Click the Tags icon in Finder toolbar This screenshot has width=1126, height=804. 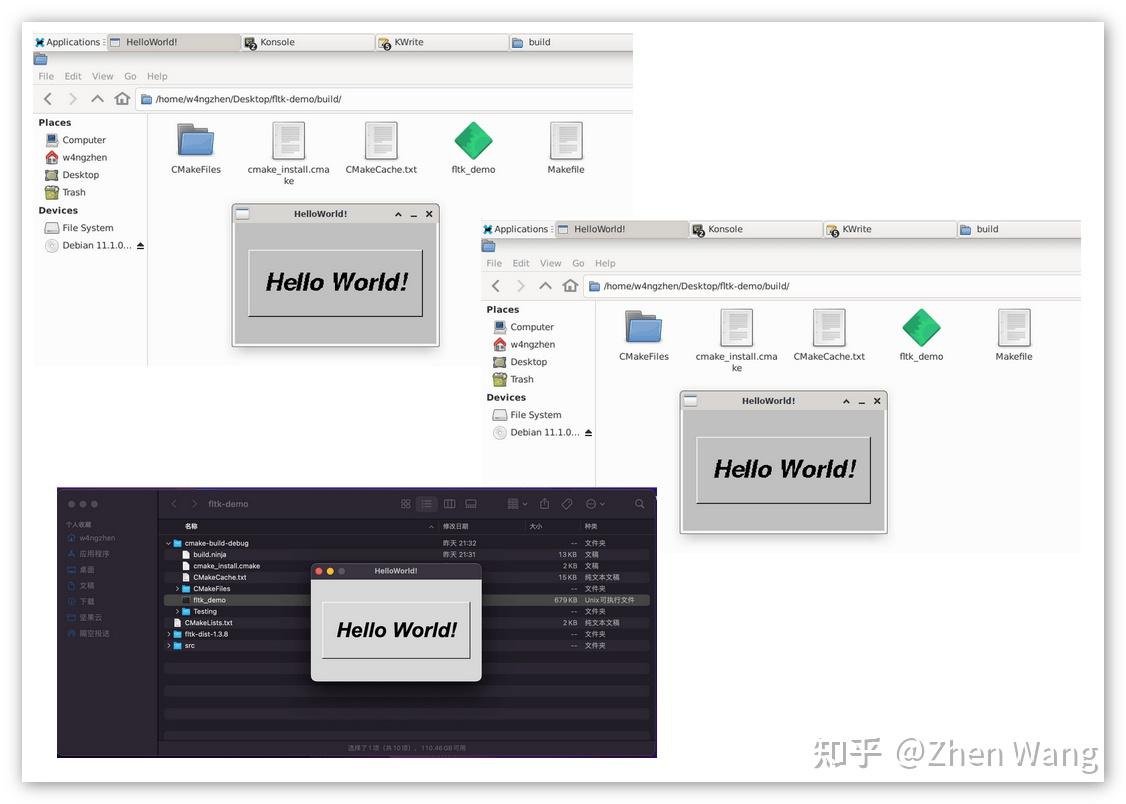click(x=567, y=503)
